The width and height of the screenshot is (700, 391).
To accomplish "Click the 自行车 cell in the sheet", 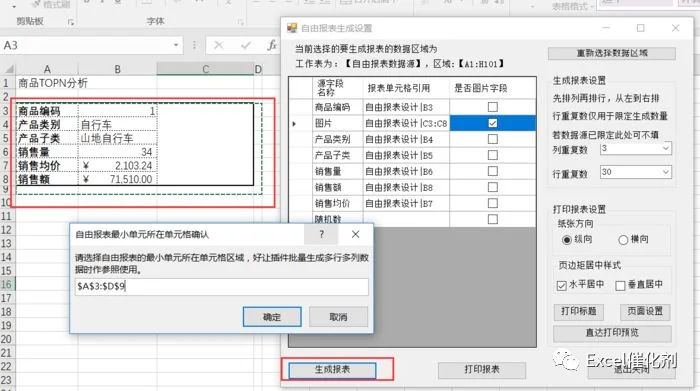I will coord(117,125).
